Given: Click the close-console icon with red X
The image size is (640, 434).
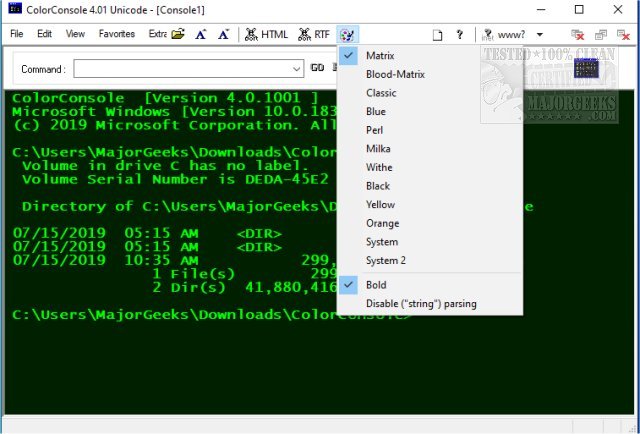Looking at the screenshot, I should pyautogui.click(x=578, y=35).
